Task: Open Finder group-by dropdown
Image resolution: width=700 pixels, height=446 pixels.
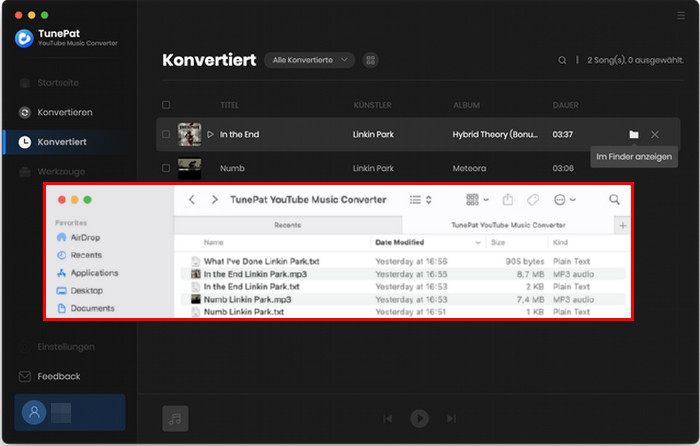Action: 477,200
